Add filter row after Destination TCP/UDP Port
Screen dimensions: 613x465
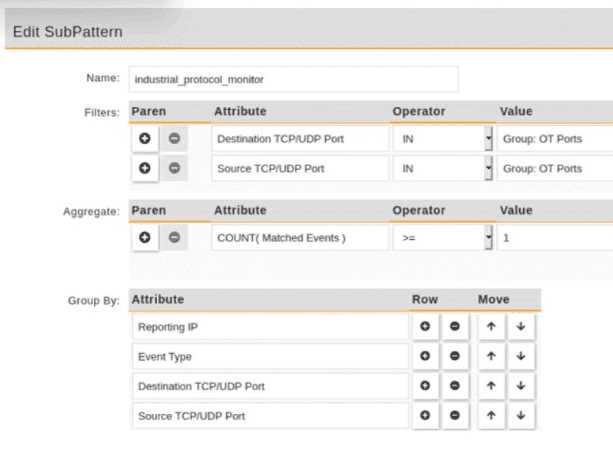[145, 138]
